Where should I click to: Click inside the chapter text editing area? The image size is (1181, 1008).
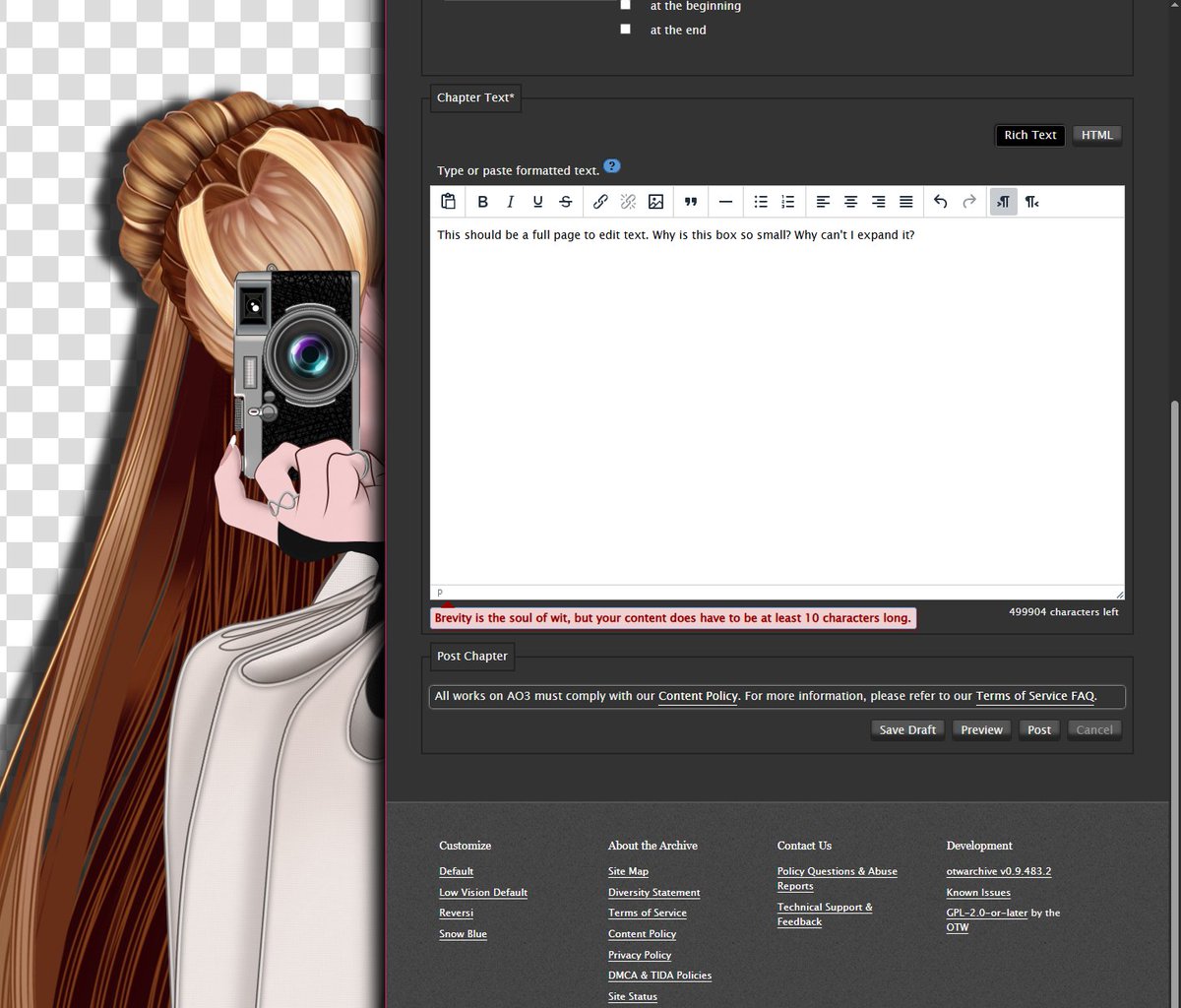[777, 404]
